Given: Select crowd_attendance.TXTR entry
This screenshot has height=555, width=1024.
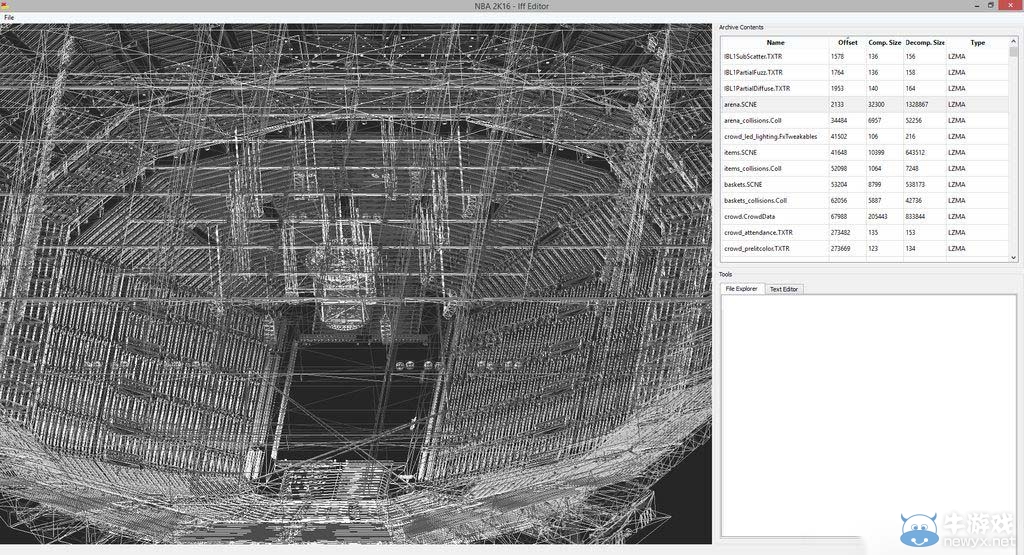Looking at the screenshot, I should pyautogui.click(x=865, y=232).
